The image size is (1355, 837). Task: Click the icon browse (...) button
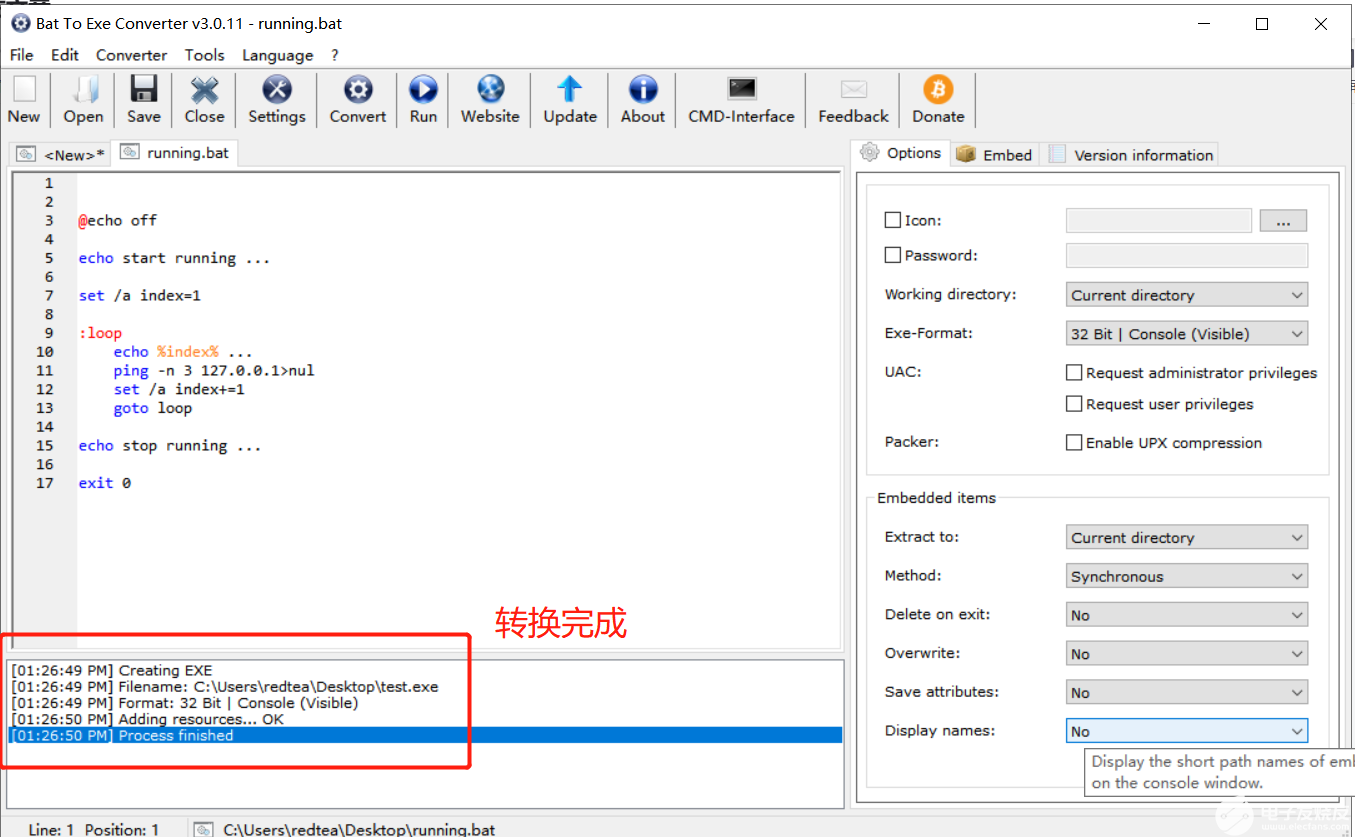1283,220
